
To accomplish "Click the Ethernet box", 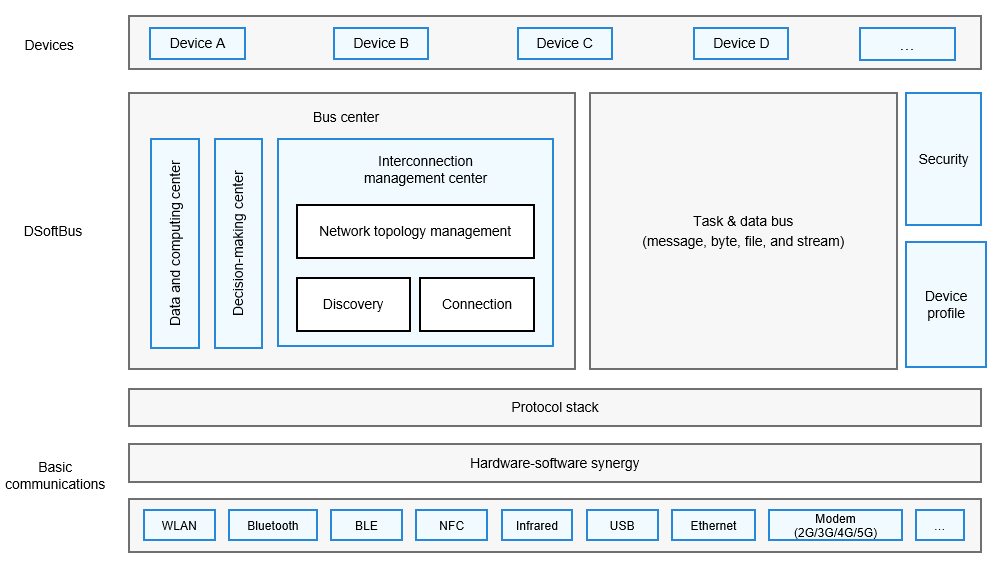I will (713, 525).
